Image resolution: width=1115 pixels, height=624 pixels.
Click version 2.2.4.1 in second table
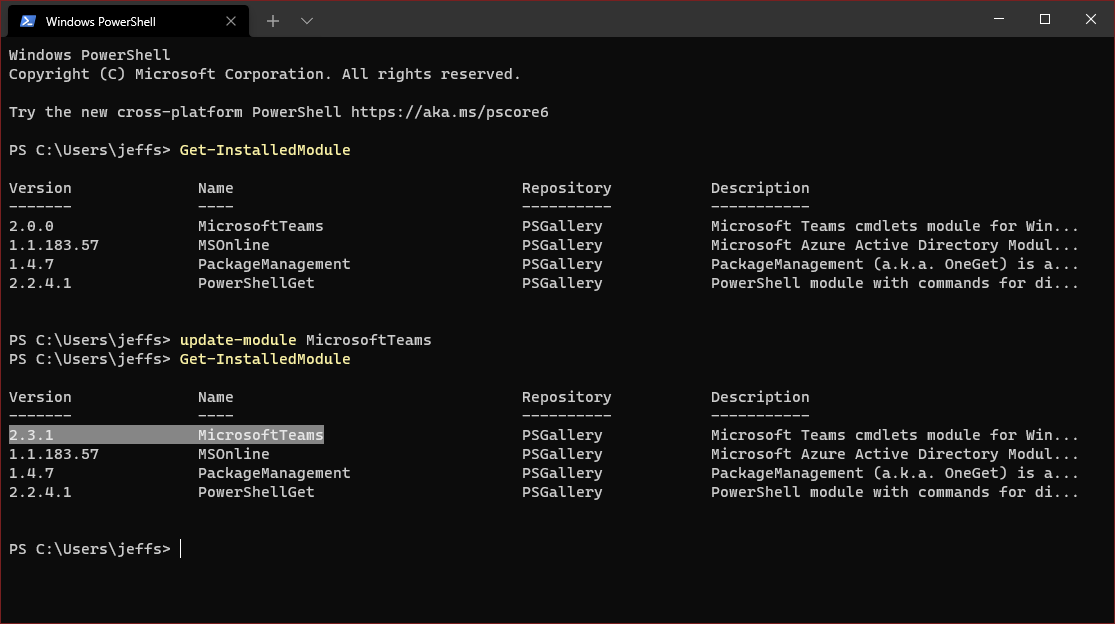(x=40, y=492)
